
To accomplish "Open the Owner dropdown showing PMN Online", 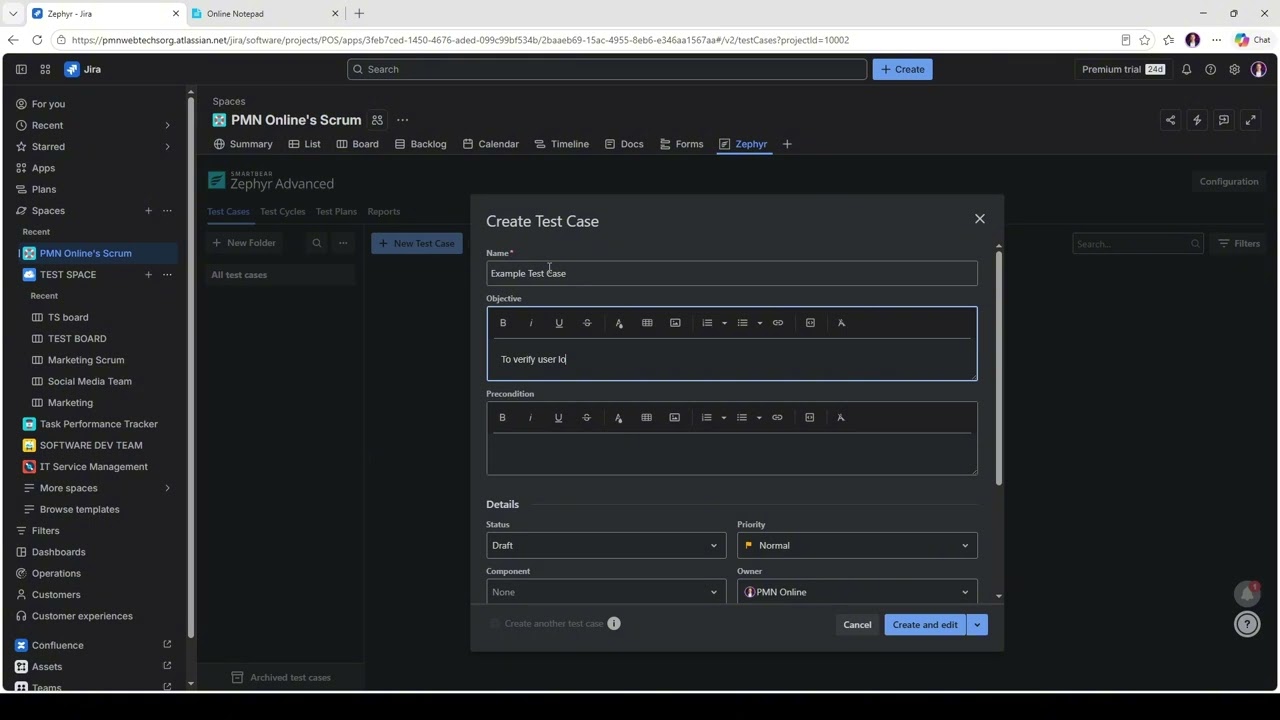I will tap(857, 592).
